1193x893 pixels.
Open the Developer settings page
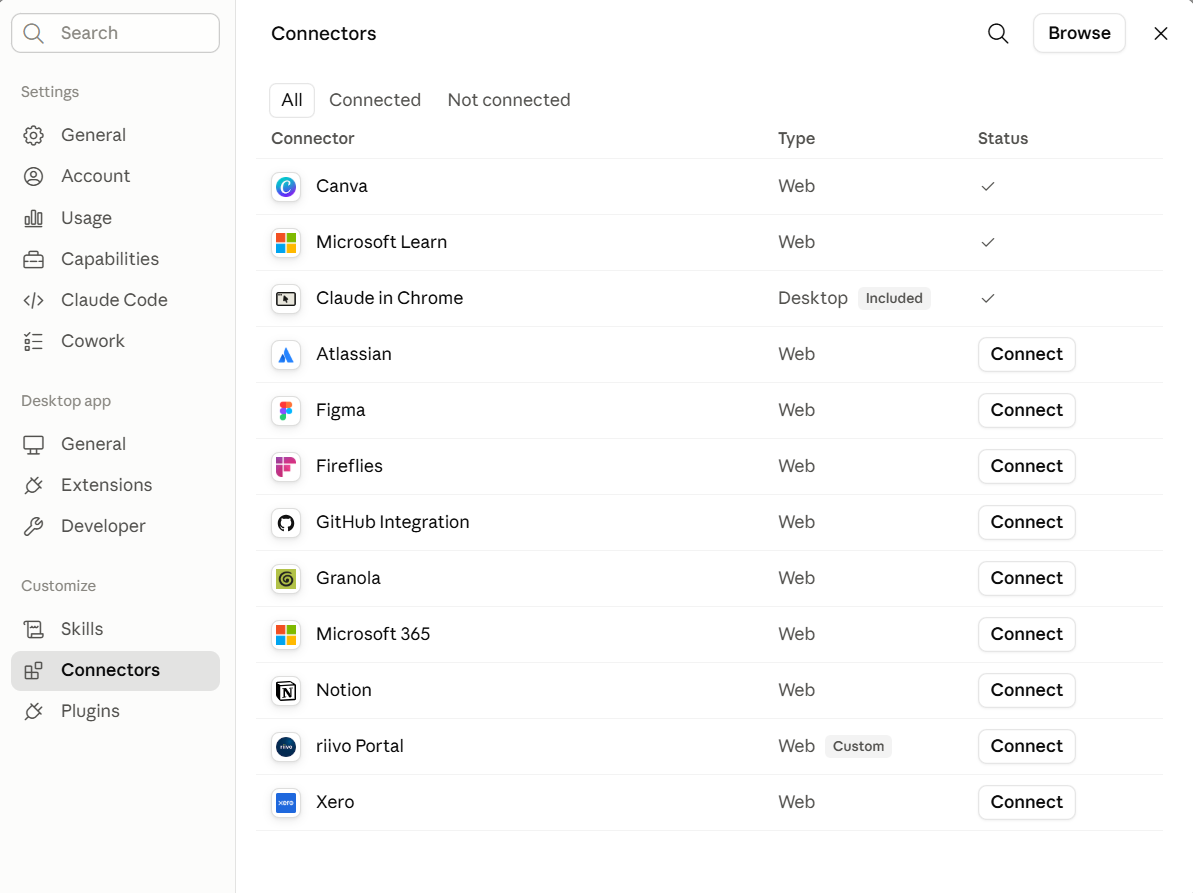(x=116, y=526)
